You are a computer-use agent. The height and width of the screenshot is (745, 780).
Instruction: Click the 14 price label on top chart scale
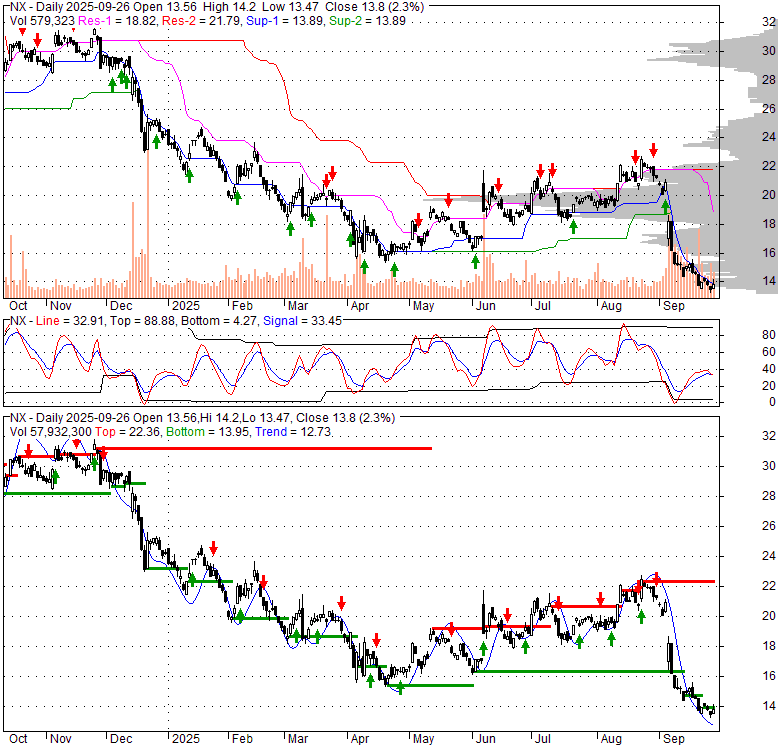click(x=769, y=280)
